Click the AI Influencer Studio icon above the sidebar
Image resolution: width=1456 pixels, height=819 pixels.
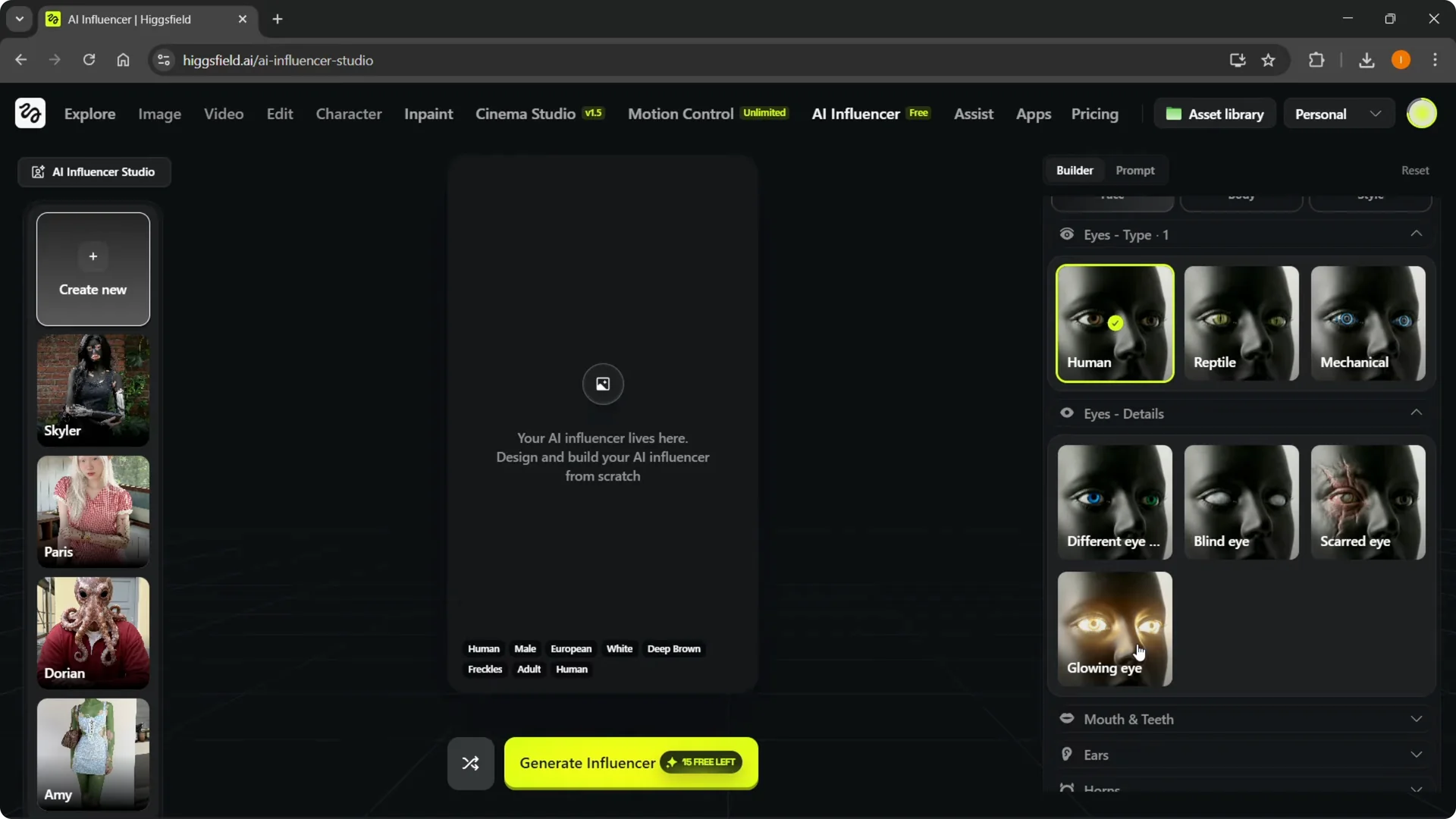click(x=38, y=171)
